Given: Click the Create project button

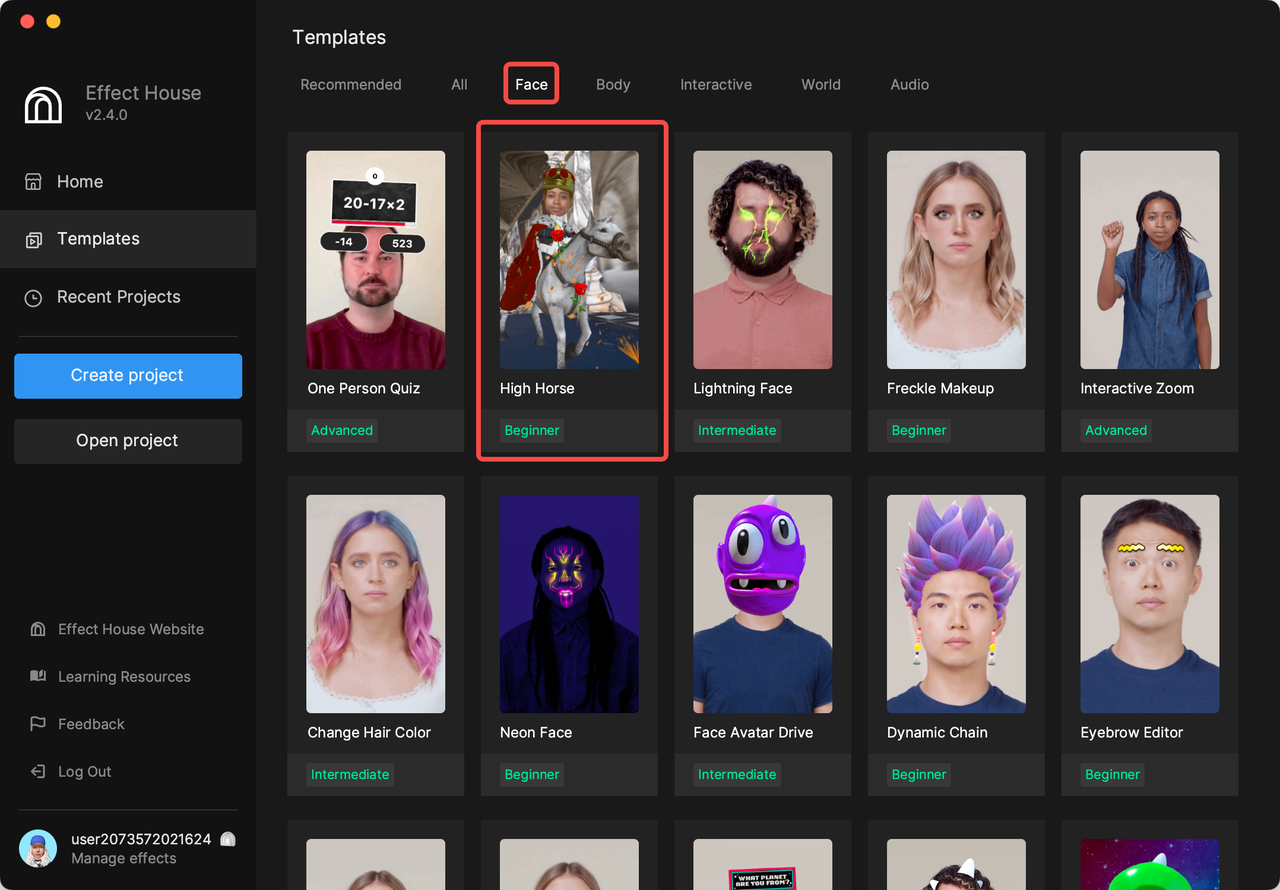Looking at the screenshot, I should [x=128, y=376].
